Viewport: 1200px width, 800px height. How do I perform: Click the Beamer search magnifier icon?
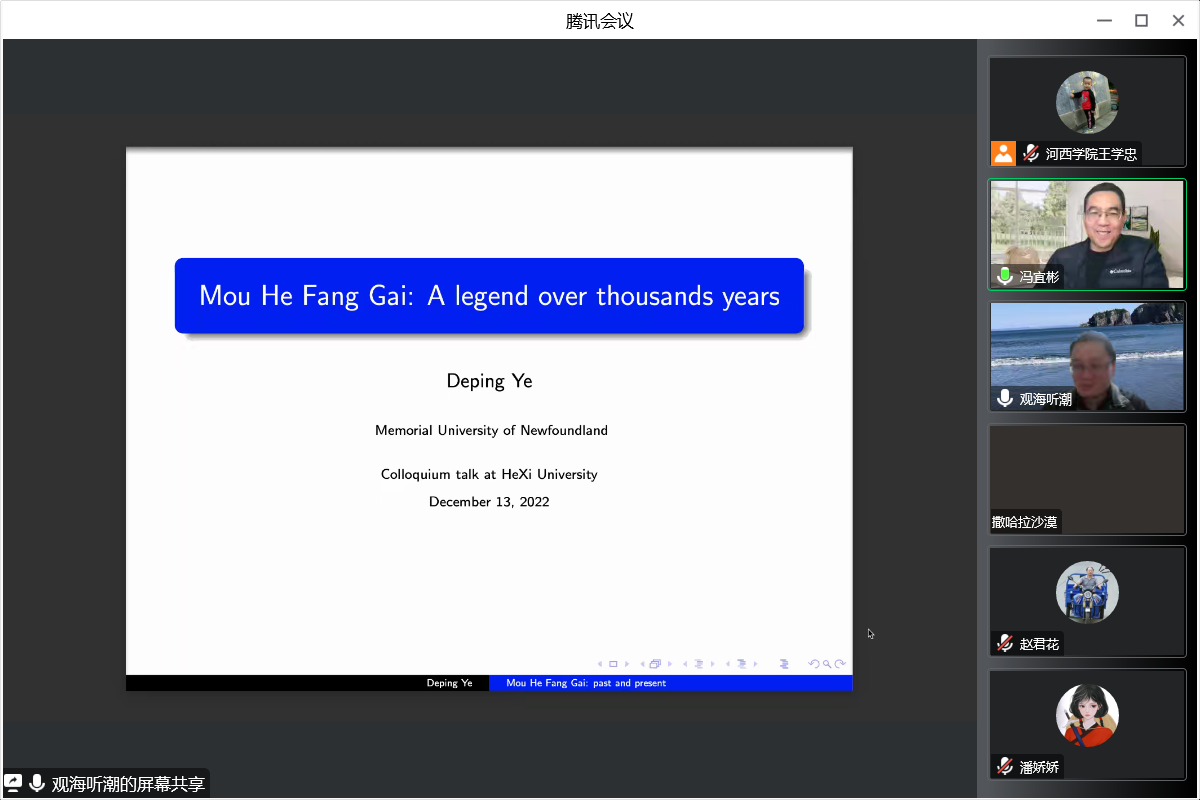[x=828, y=664]
